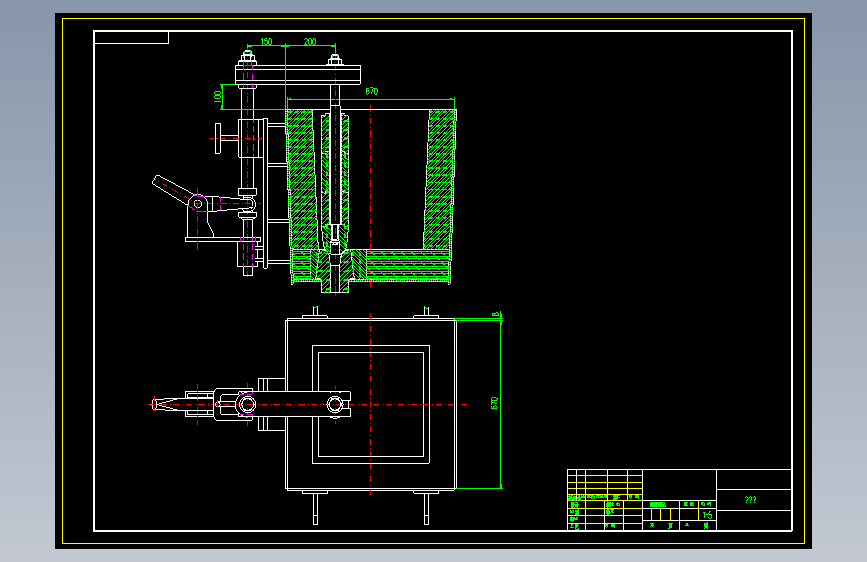This screenshot has width=867, height=562.
Task: Select the horizontal 670 dimension text
Action: tap(372, 91)
